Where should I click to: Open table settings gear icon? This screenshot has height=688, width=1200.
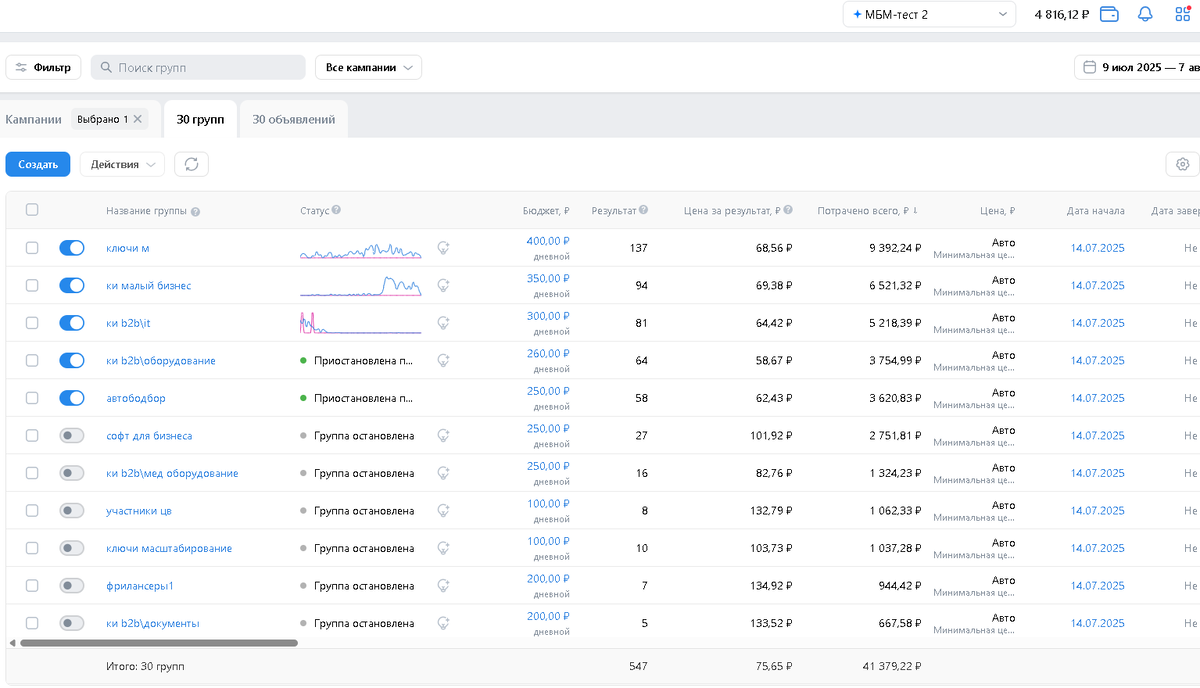pos(1183,164)
